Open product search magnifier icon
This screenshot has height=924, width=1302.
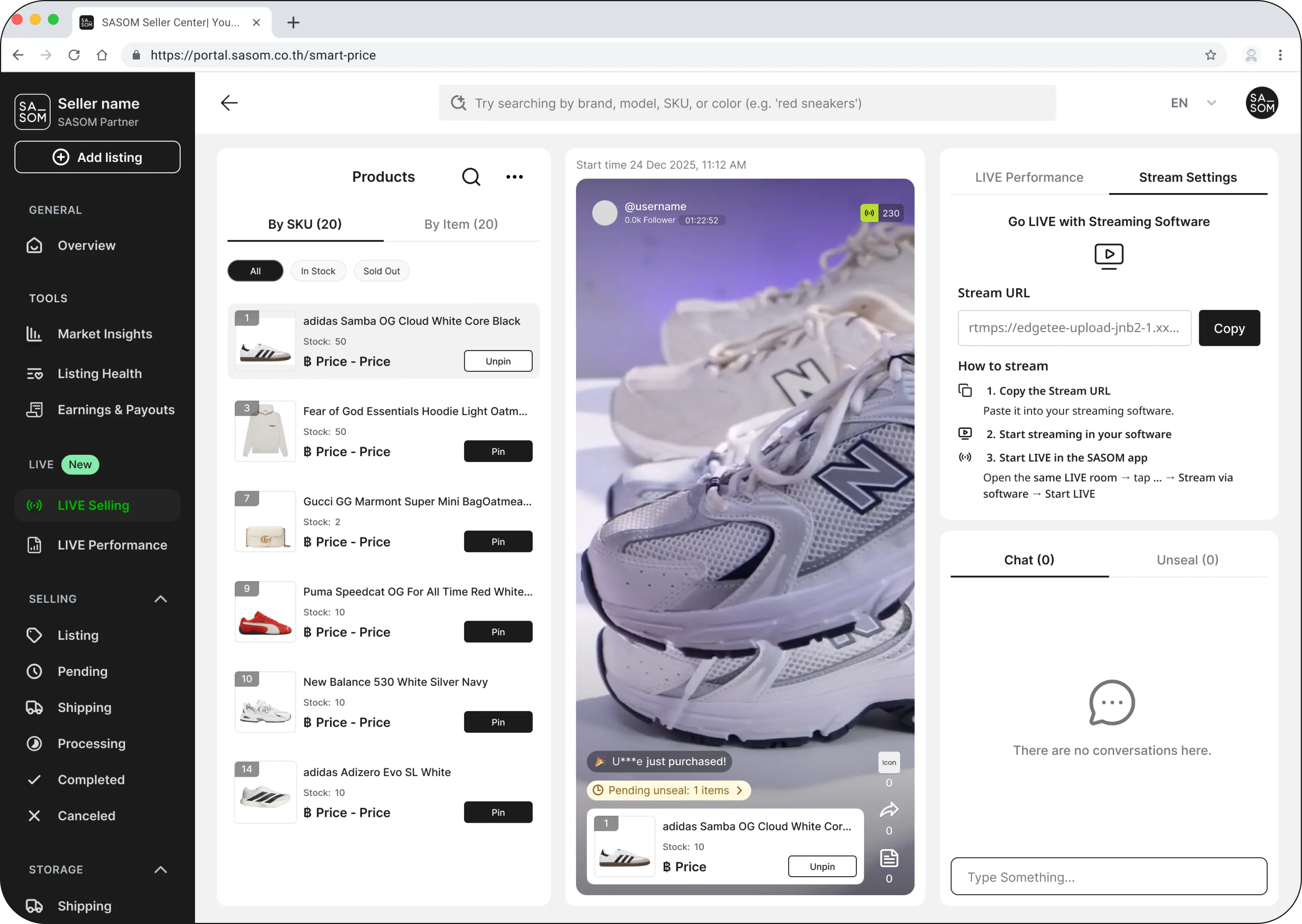(x=471, y=177)
